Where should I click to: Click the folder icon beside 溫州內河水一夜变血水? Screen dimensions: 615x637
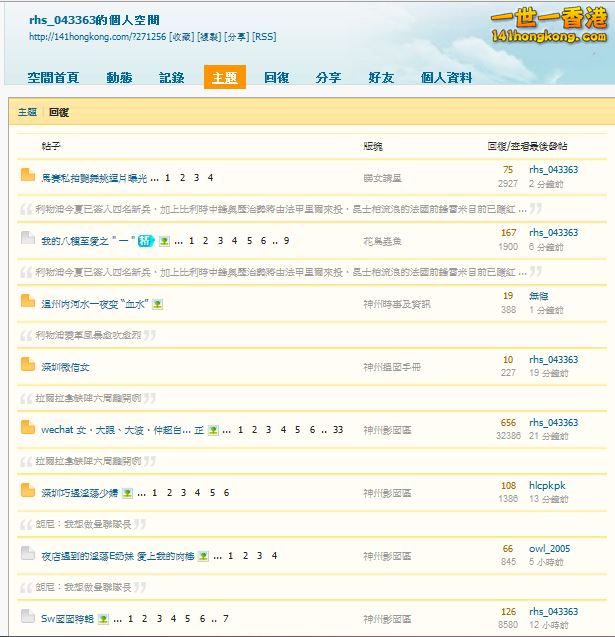pyautogui.click(x=28, y=301)
